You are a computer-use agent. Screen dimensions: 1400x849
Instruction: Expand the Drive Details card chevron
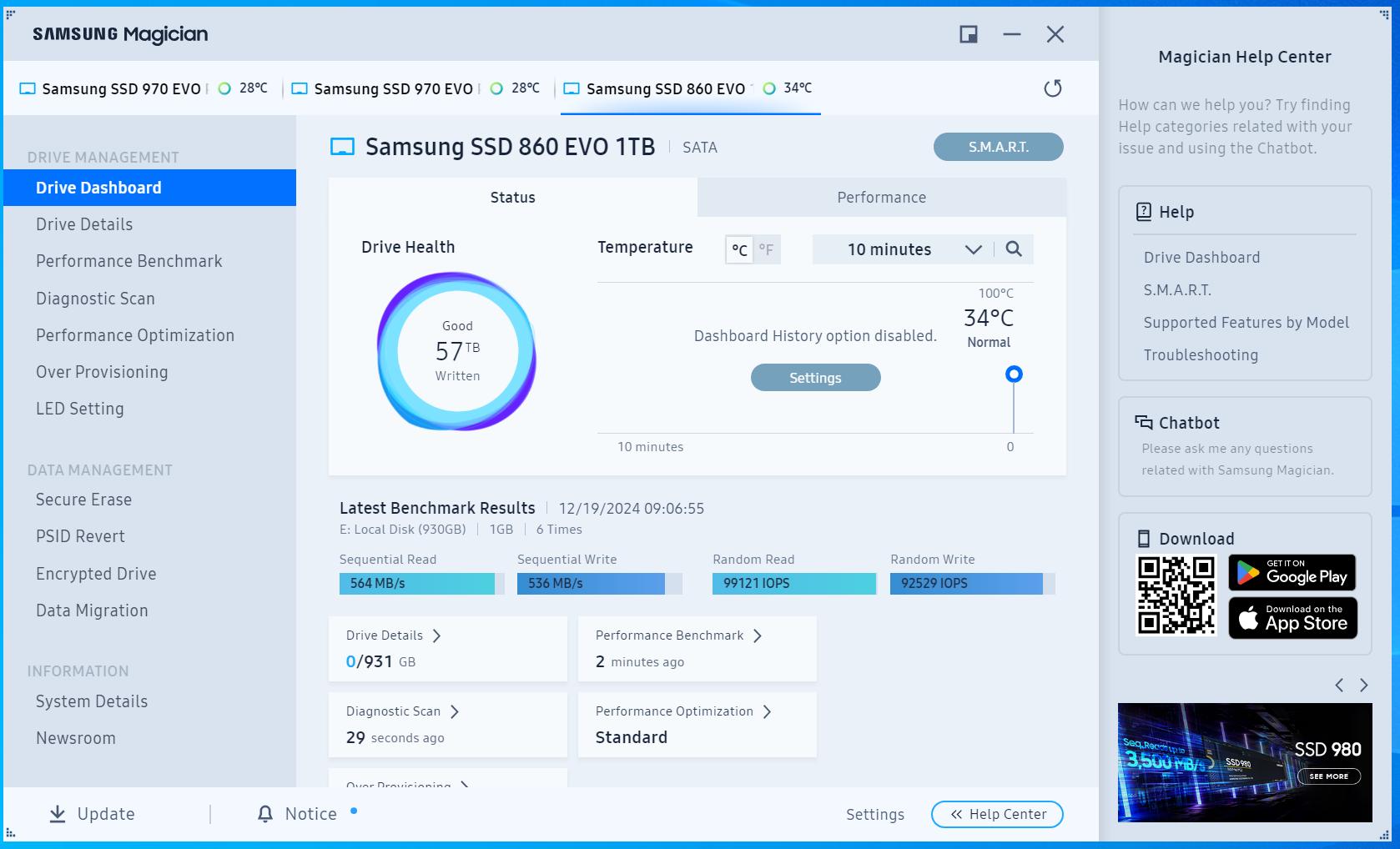click(437, 635)
